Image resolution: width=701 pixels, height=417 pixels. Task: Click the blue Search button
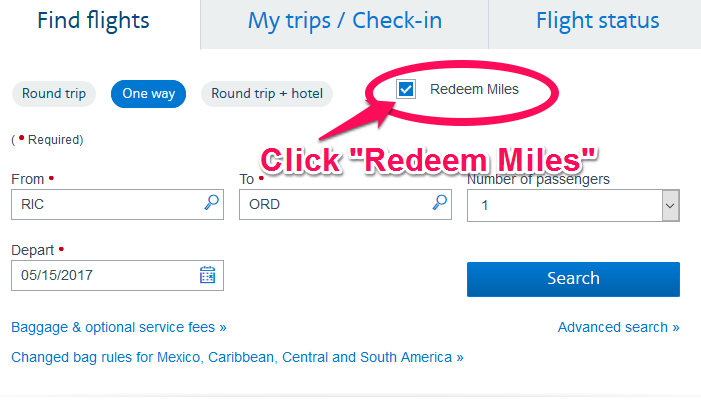click(573, 279)
